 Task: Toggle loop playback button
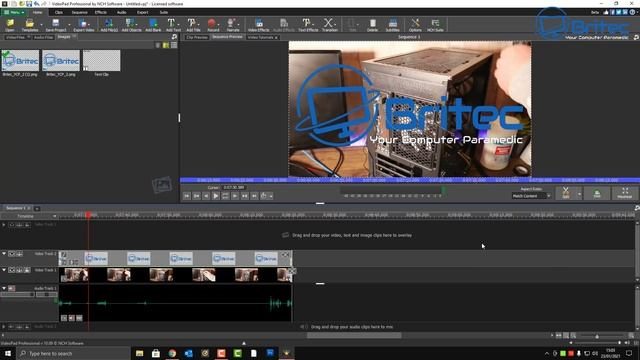225,196
